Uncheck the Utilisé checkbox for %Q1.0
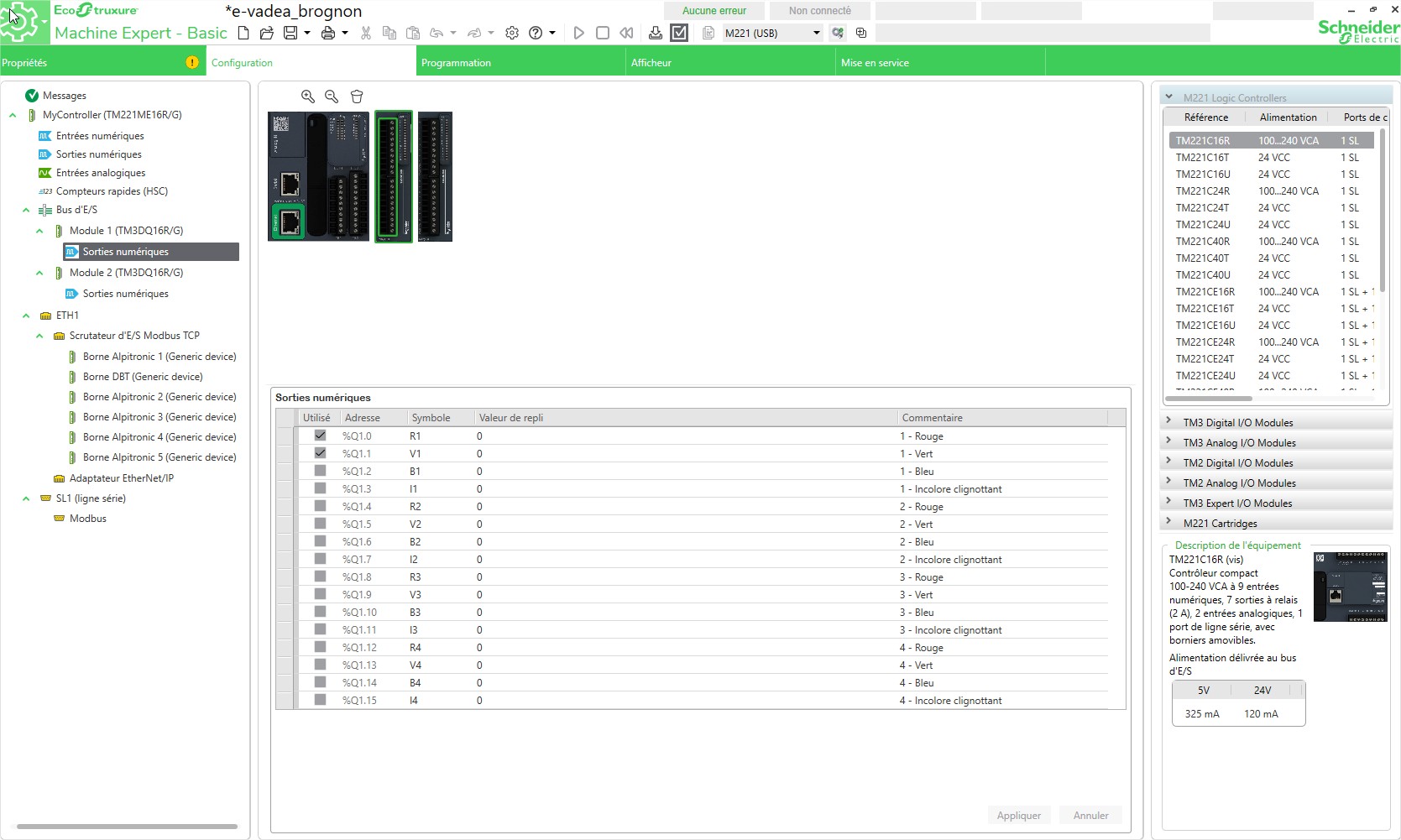 320,436
